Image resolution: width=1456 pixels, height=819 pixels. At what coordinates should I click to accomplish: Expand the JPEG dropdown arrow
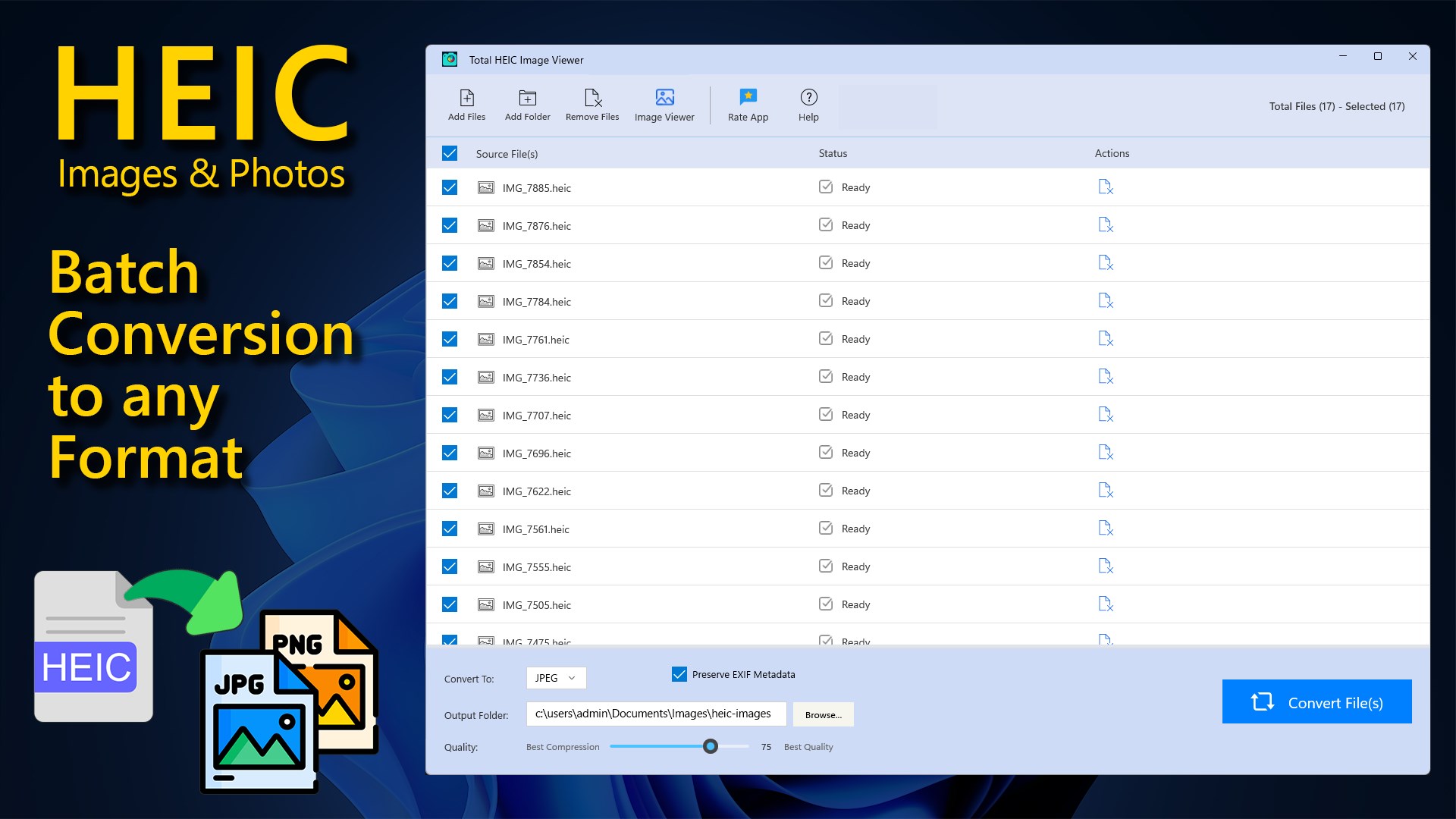coord(574,678)
